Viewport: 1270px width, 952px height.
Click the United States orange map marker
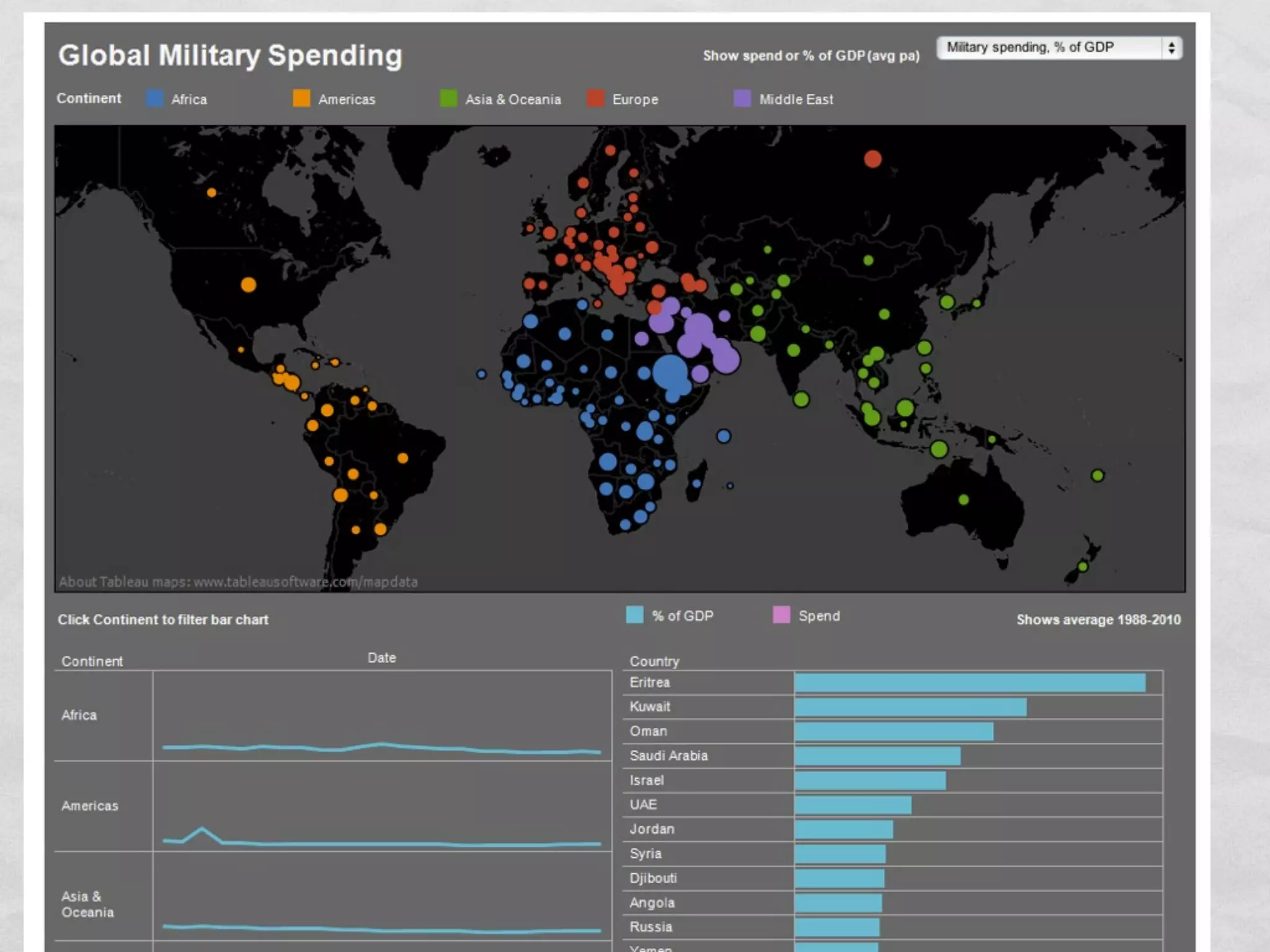248,284
